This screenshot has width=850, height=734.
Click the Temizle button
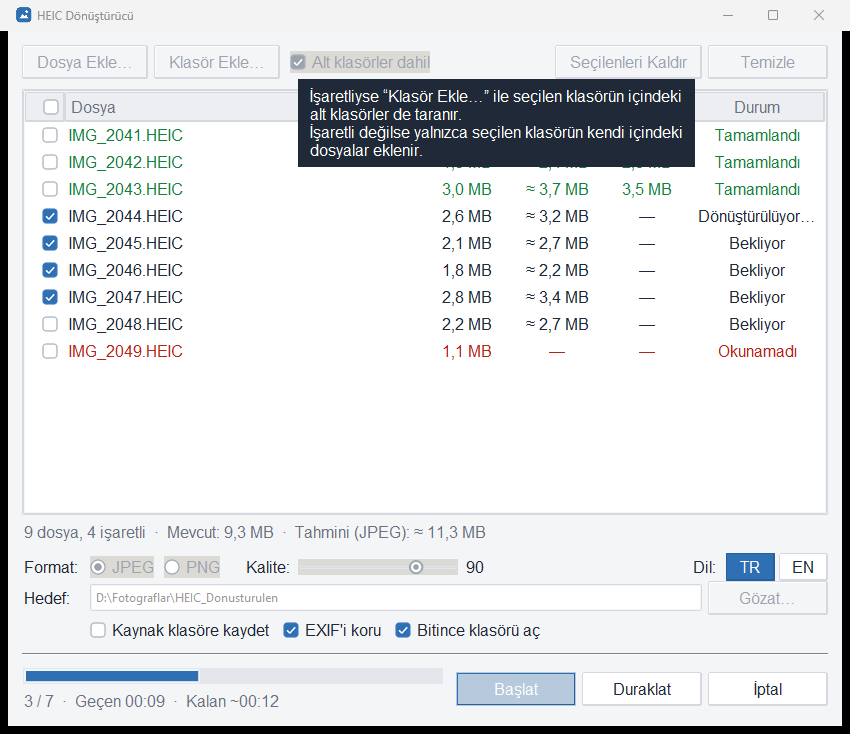[x=768, y=62]
